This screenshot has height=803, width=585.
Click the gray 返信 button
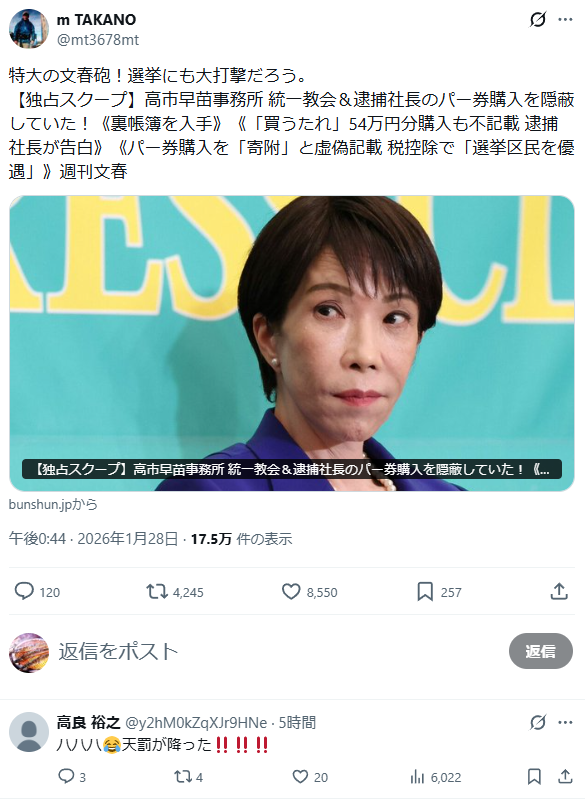point(540,651)
